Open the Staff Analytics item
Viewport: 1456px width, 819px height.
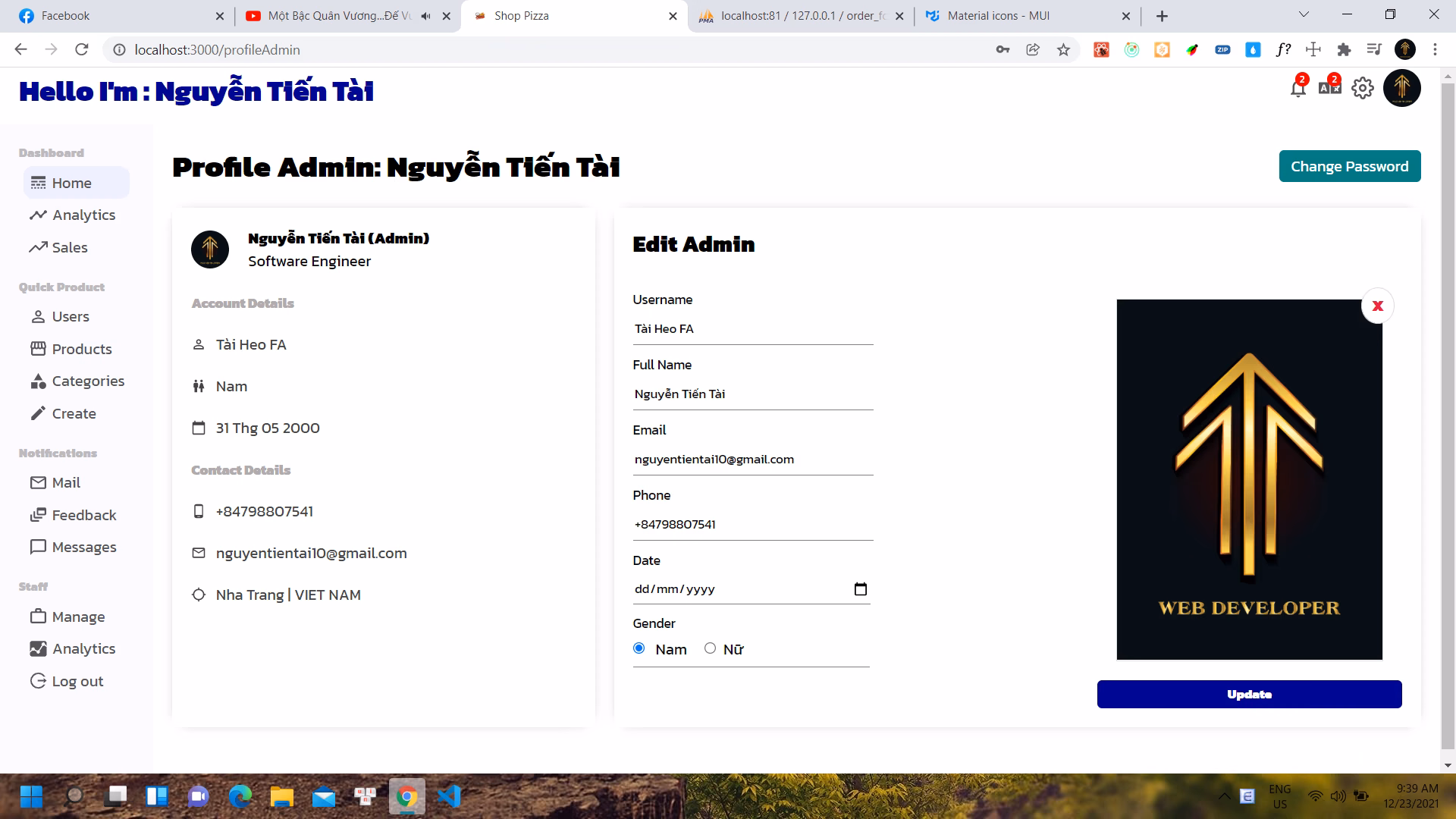pyautogui.click(x=76, y=648)
